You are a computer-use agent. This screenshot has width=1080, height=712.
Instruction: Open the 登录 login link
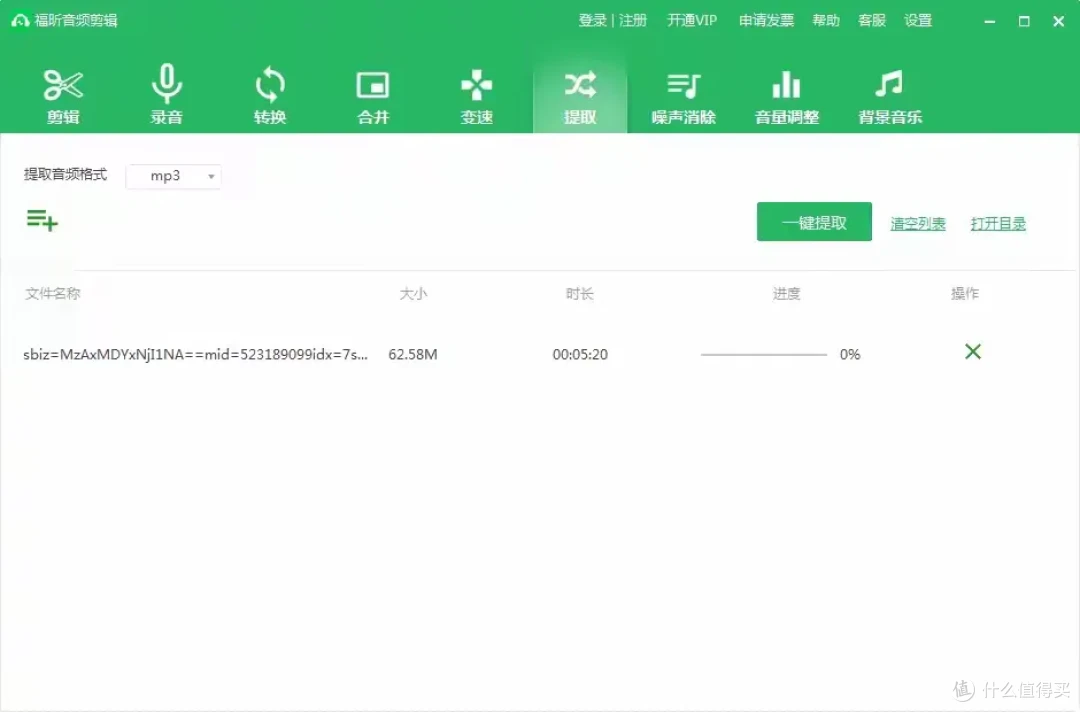click(592, 21)
